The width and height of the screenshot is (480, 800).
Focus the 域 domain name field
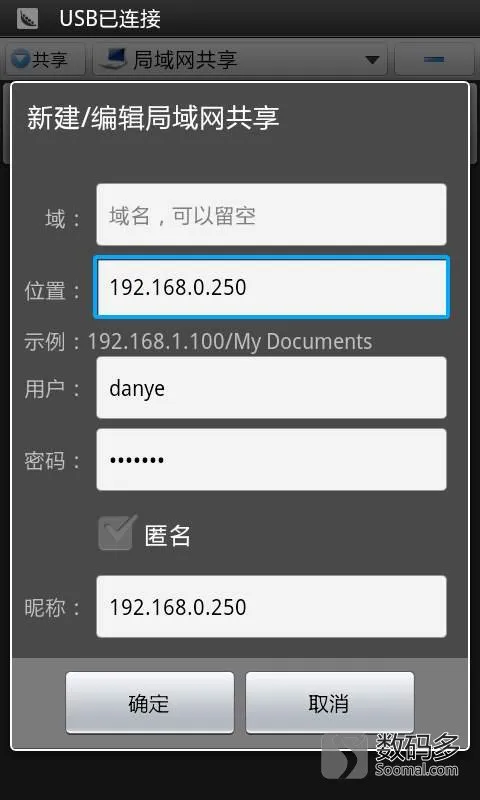point(271,214)
